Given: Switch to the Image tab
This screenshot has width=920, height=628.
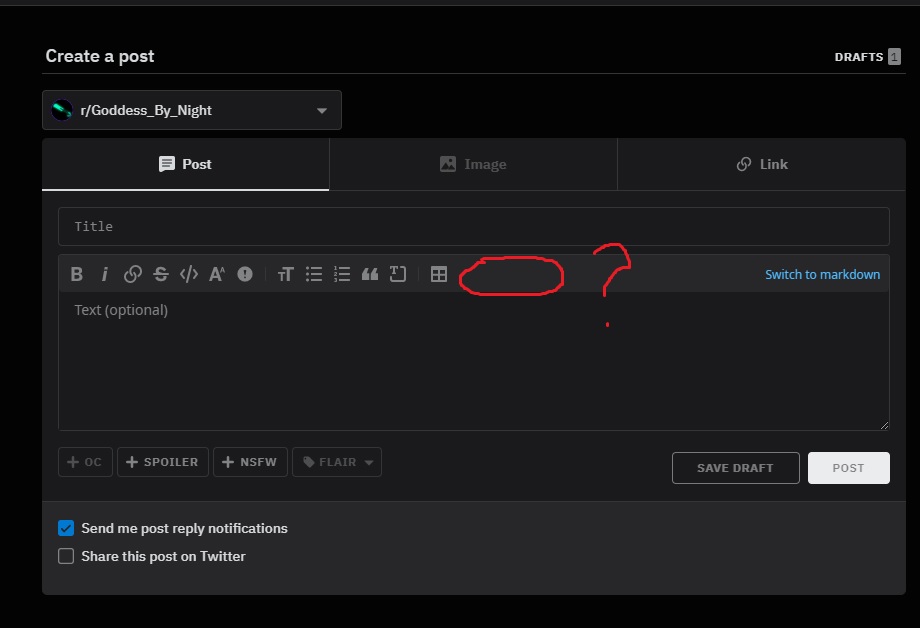Looking at the screenshot, I should (x=473, y=164).
